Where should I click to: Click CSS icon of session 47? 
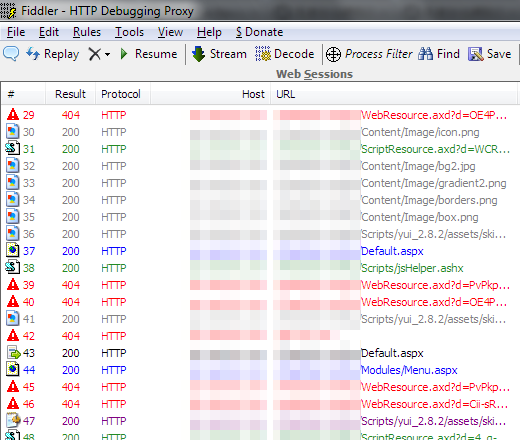tap(13, 420)
